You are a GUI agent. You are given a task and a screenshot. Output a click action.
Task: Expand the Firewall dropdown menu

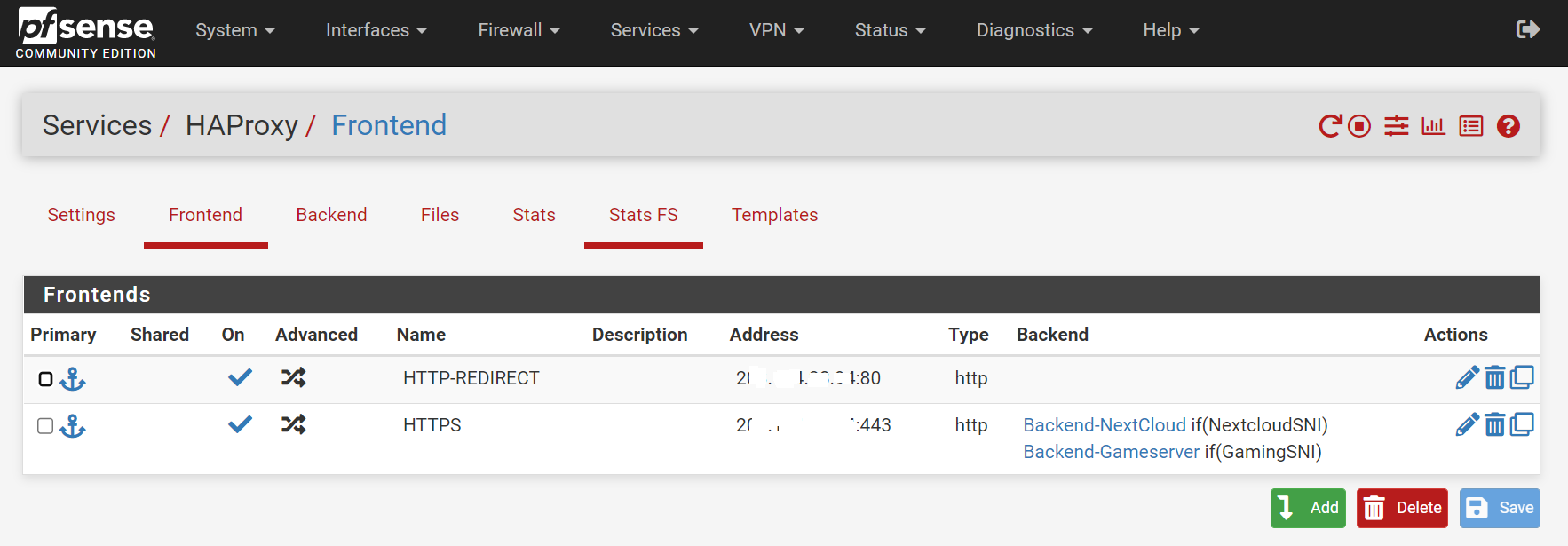pyautogui.click(x=519, y=30)
